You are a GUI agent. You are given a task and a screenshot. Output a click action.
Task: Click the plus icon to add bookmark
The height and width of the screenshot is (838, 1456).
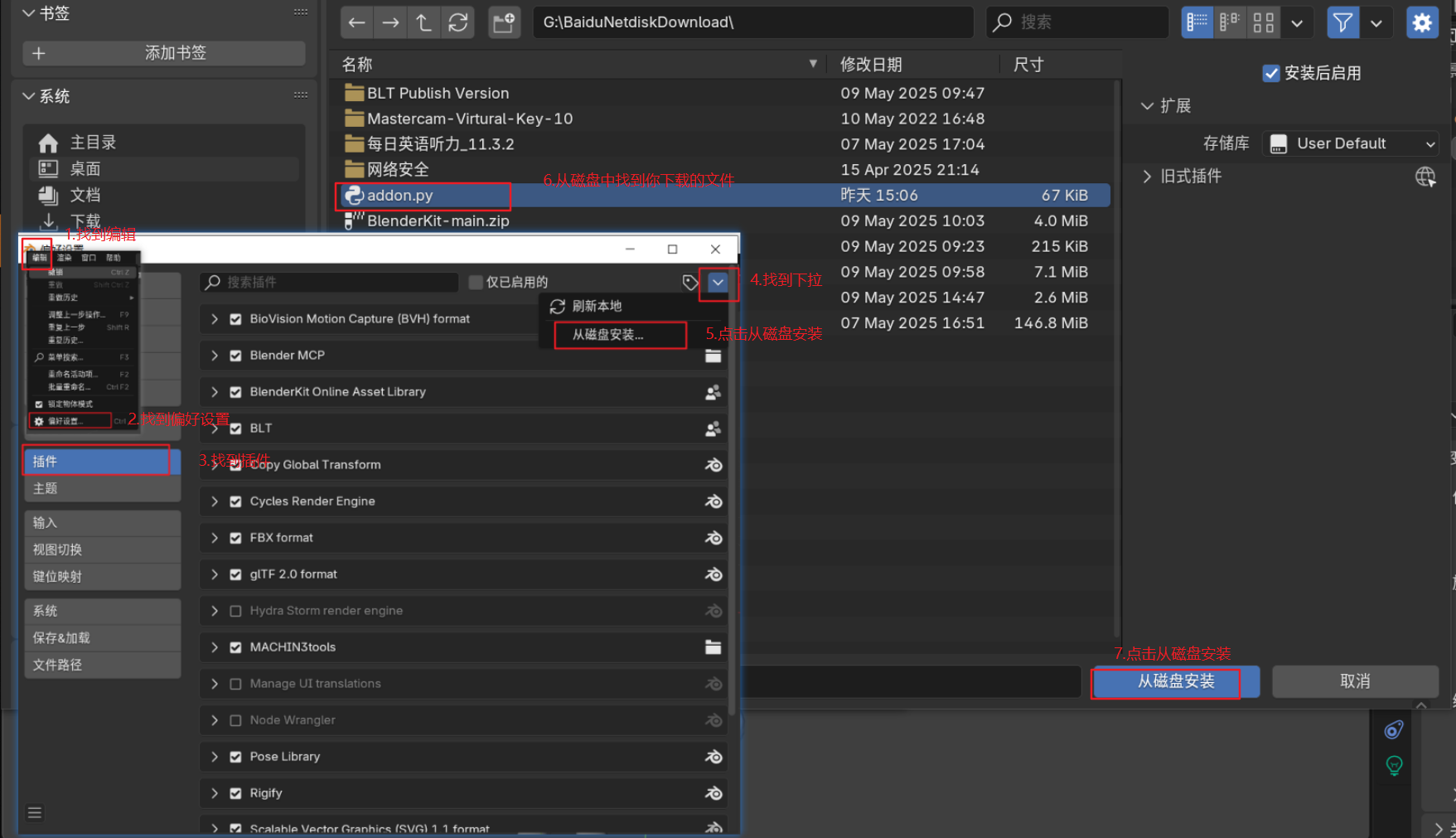[39, 53]
